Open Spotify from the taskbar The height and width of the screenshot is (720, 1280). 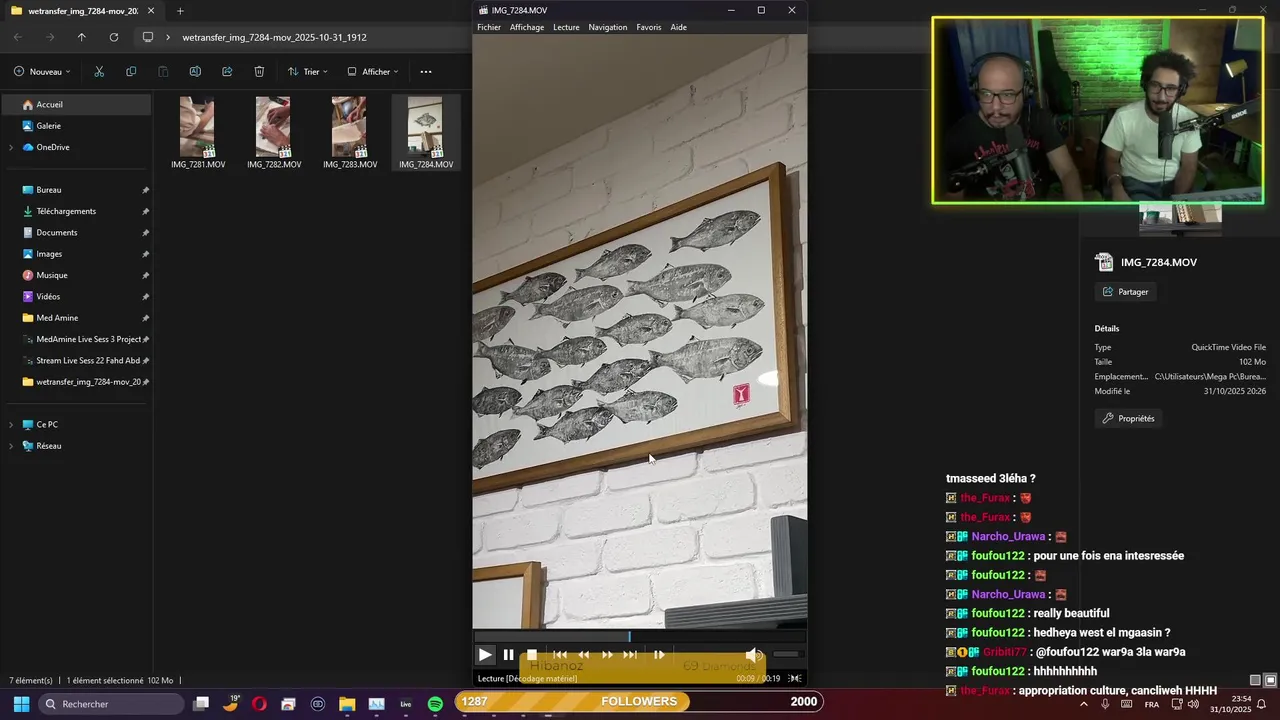pos(435,704)
